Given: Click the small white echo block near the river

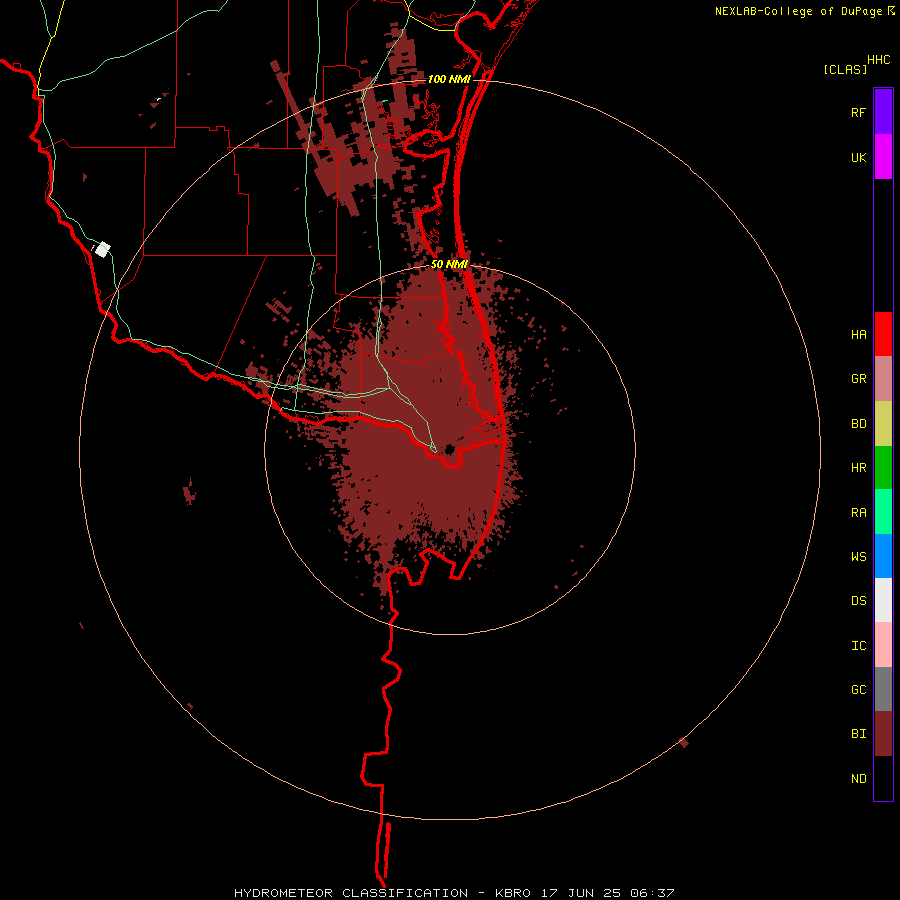Looking at the screenshot, I should coord(102,250).
